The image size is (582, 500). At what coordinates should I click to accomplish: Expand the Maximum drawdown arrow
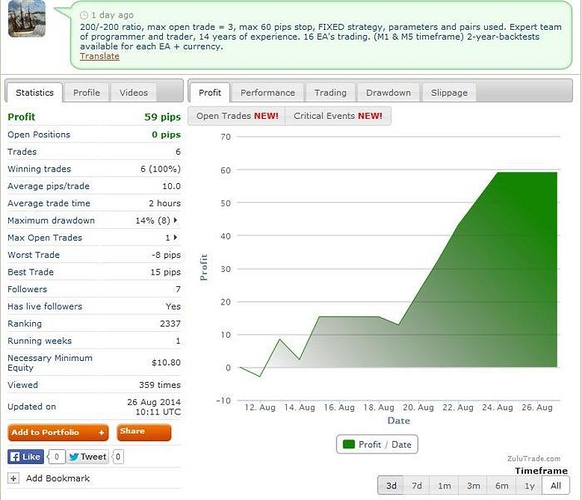(176, 220)
